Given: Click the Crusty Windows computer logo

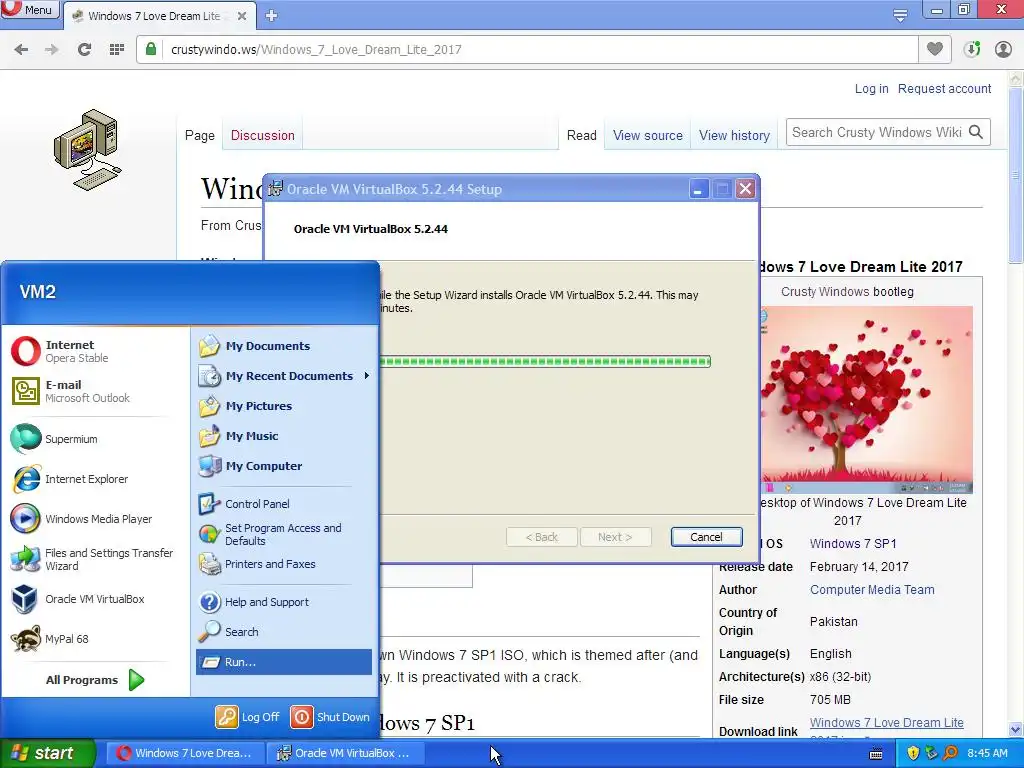Looking at the screenshot, I should (x=88, y=150).
